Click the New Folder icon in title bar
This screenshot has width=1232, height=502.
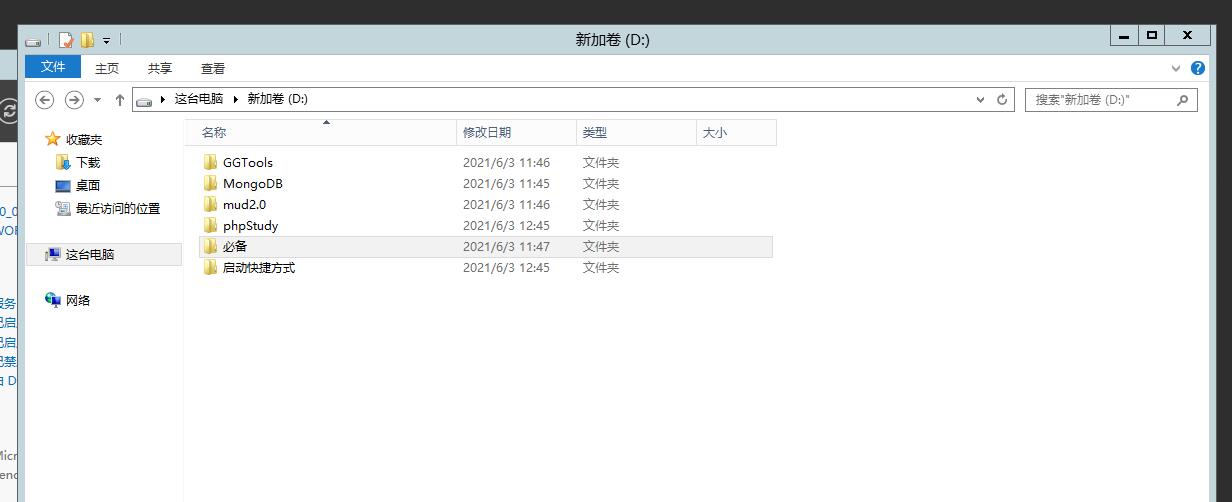tap(87, 40)
